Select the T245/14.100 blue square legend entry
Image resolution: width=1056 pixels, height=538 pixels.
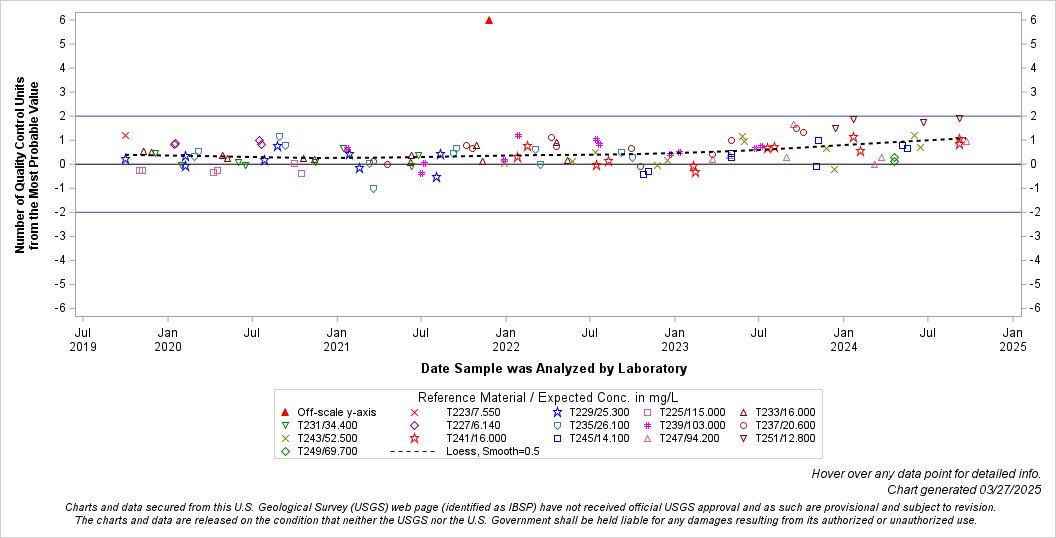[x=590, y=438]
